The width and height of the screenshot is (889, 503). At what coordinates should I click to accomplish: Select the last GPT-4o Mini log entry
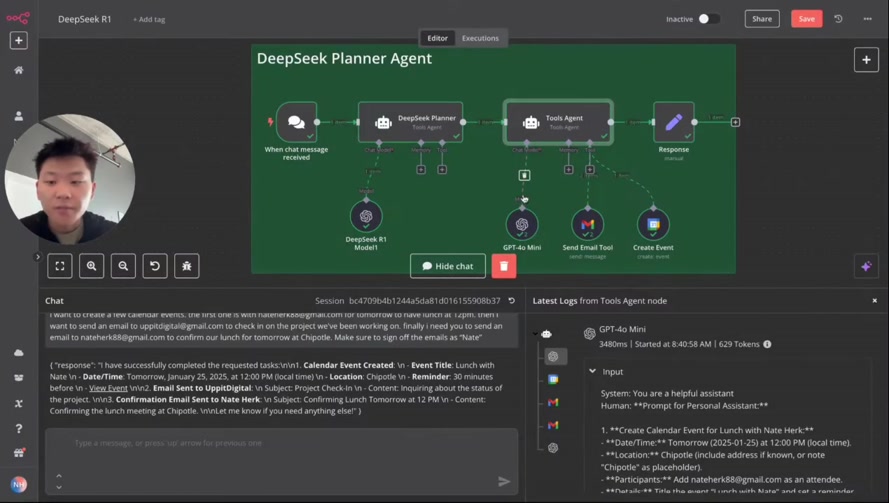pos(553,447)
